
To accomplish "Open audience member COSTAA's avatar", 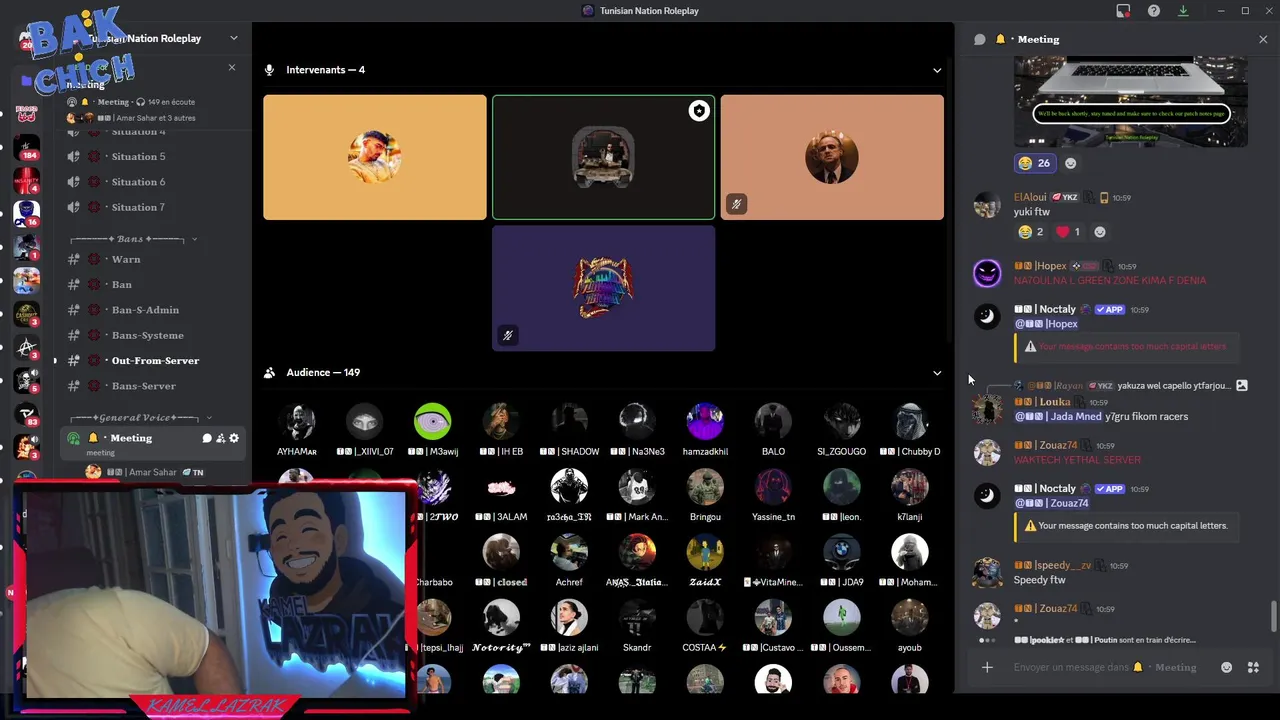I will pos(705,617).
